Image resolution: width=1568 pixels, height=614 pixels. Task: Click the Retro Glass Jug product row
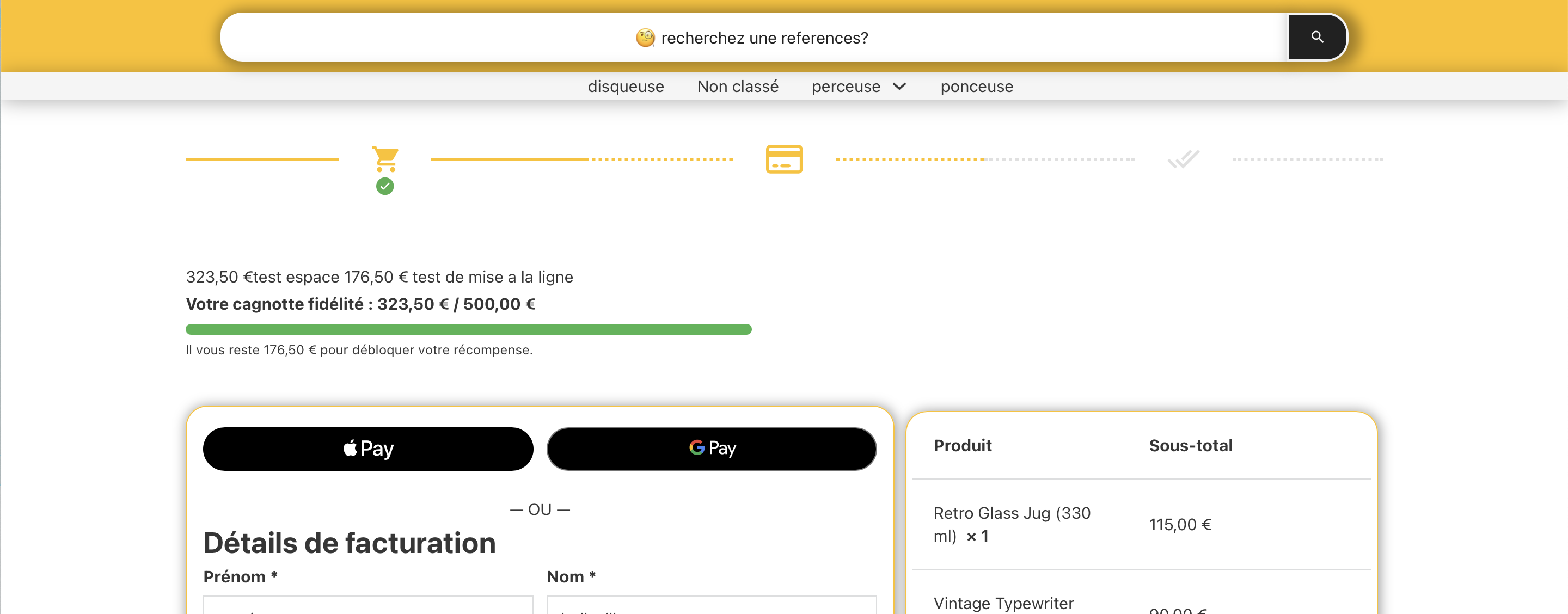[1012, 524]
